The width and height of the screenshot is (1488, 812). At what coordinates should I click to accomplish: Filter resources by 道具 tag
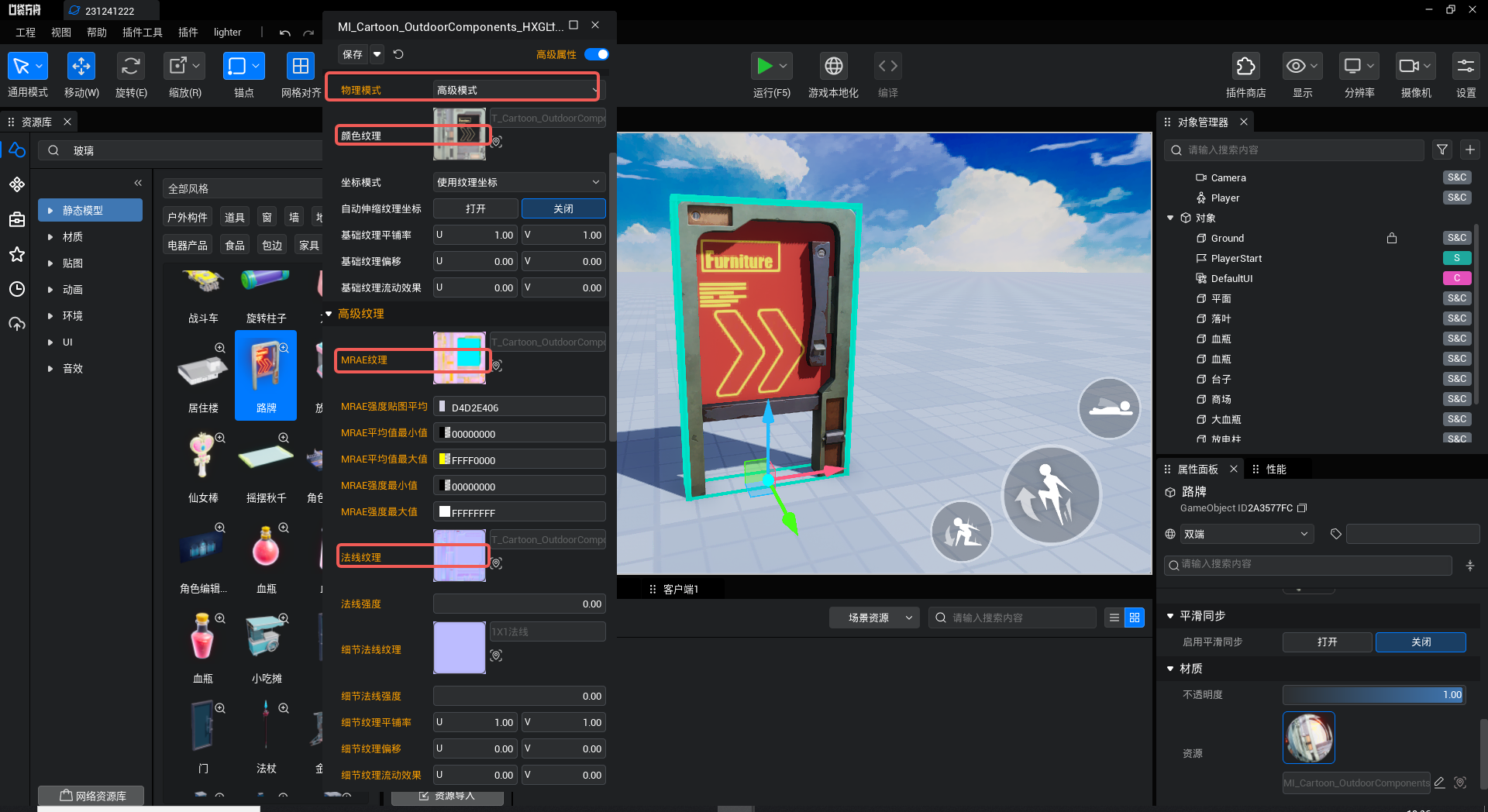(235, 217)
